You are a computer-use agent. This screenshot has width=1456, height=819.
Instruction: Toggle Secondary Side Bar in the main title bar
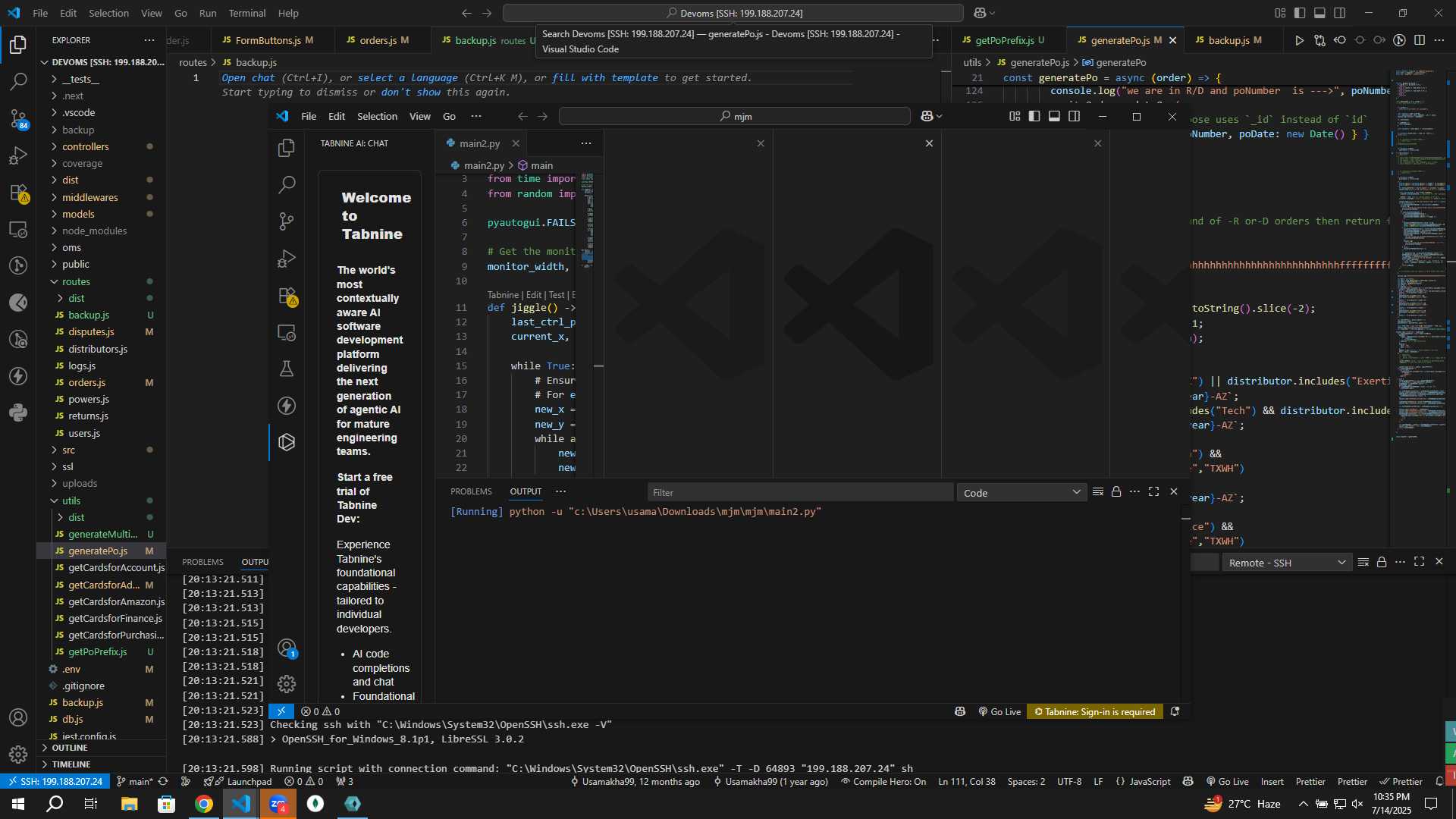(x=1340, y=13)
